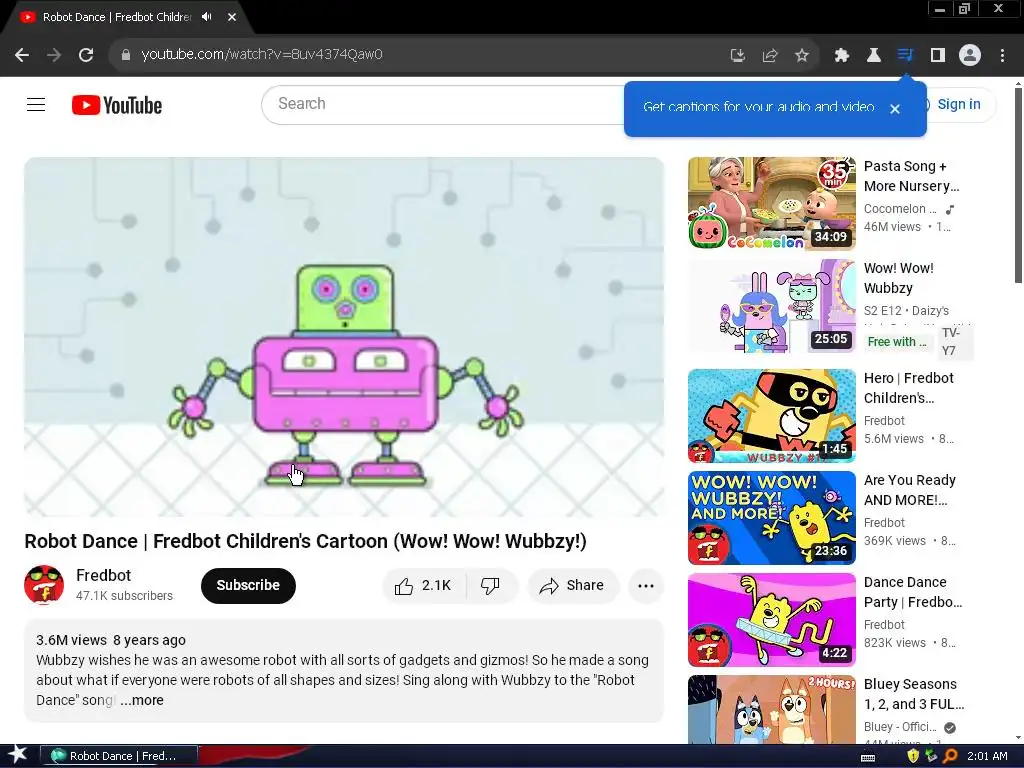Open Chrome Labs flask icon
The height and width of the screenshot is (768, 1024).
click(x=873, y=55)
